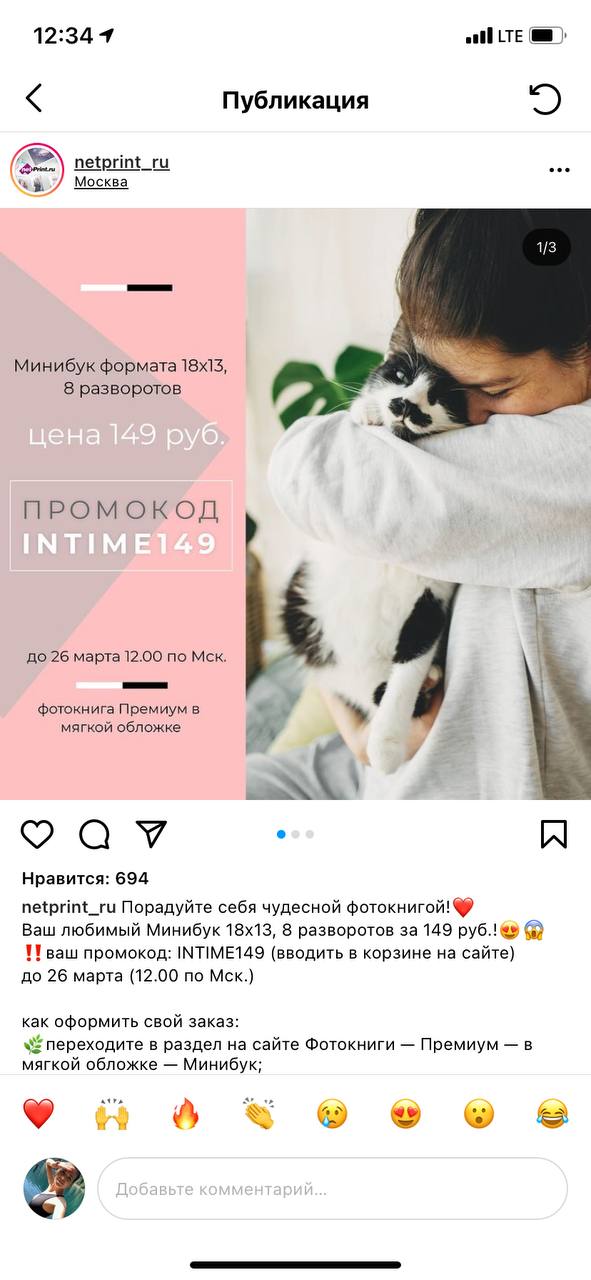Insert the fire emoji reaction
The image size is (591, 1280).
185,1113
